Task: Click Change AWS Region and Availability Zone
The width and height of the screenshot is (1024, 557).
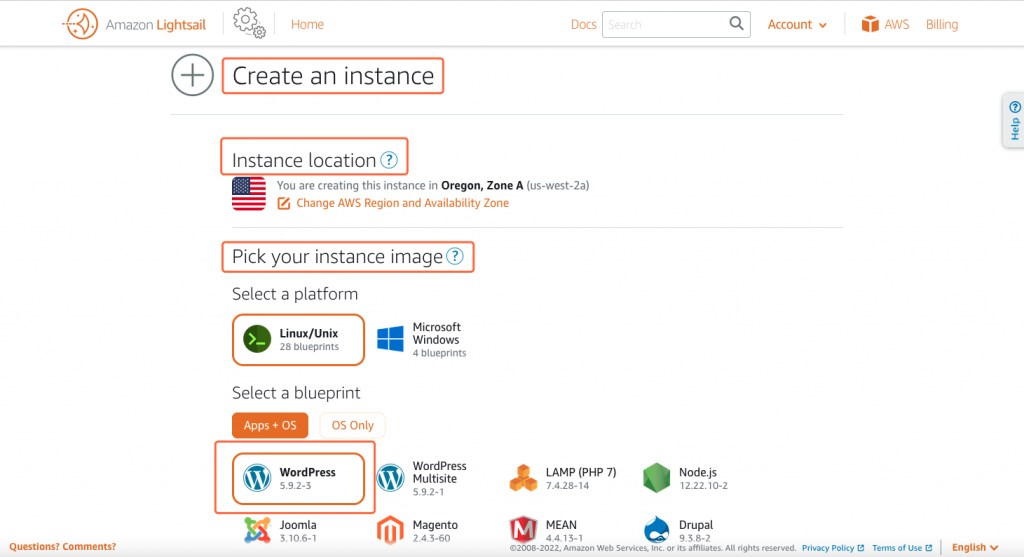Action: coord(402,203)
